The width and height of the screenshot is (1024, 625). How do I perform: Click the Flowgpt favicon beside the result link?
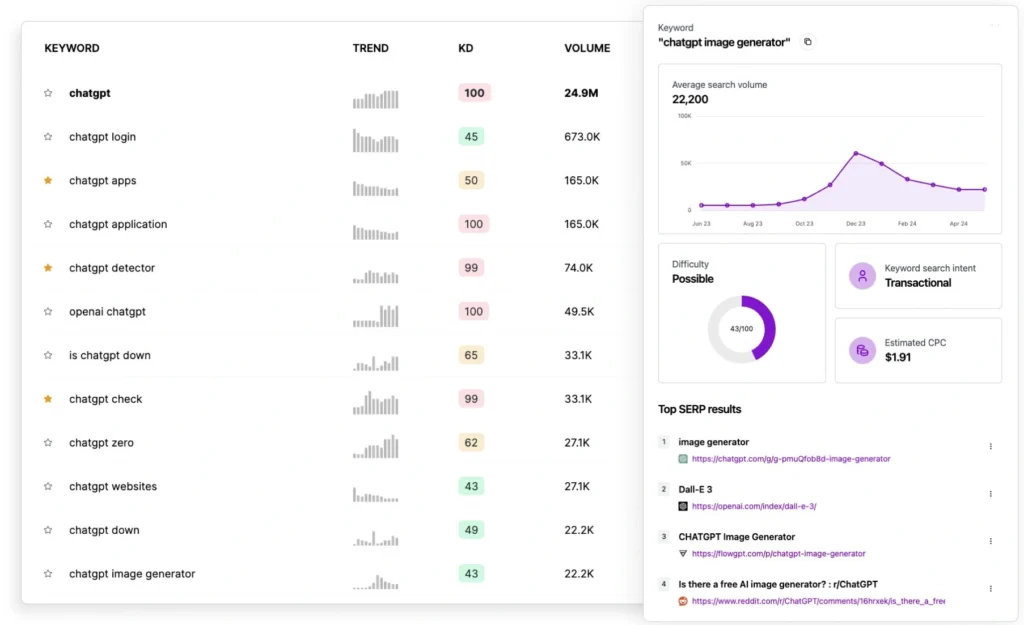(683, 553)
